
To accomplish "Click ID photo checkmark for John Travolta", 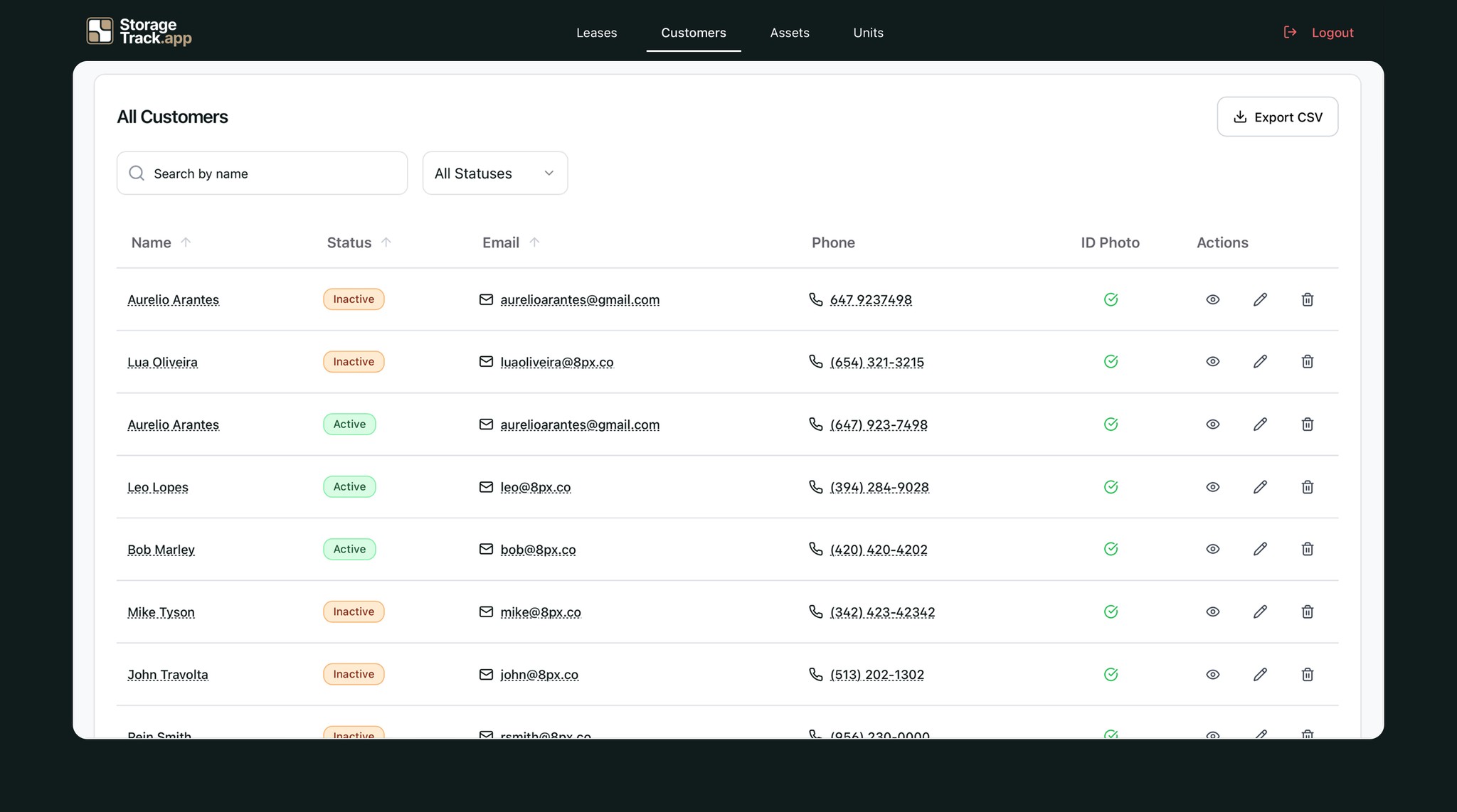I will 1111,674.
